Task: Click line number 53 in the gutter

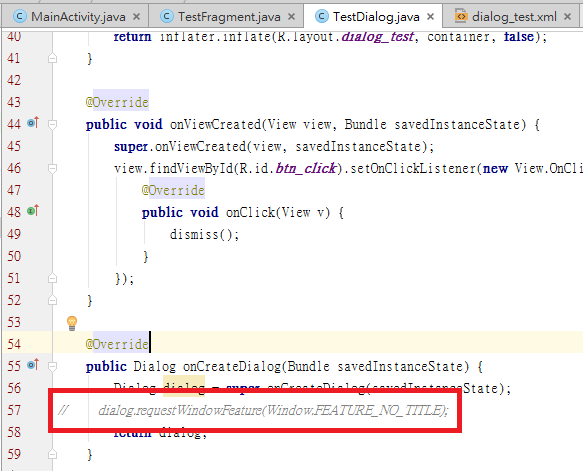Action: 14,322
